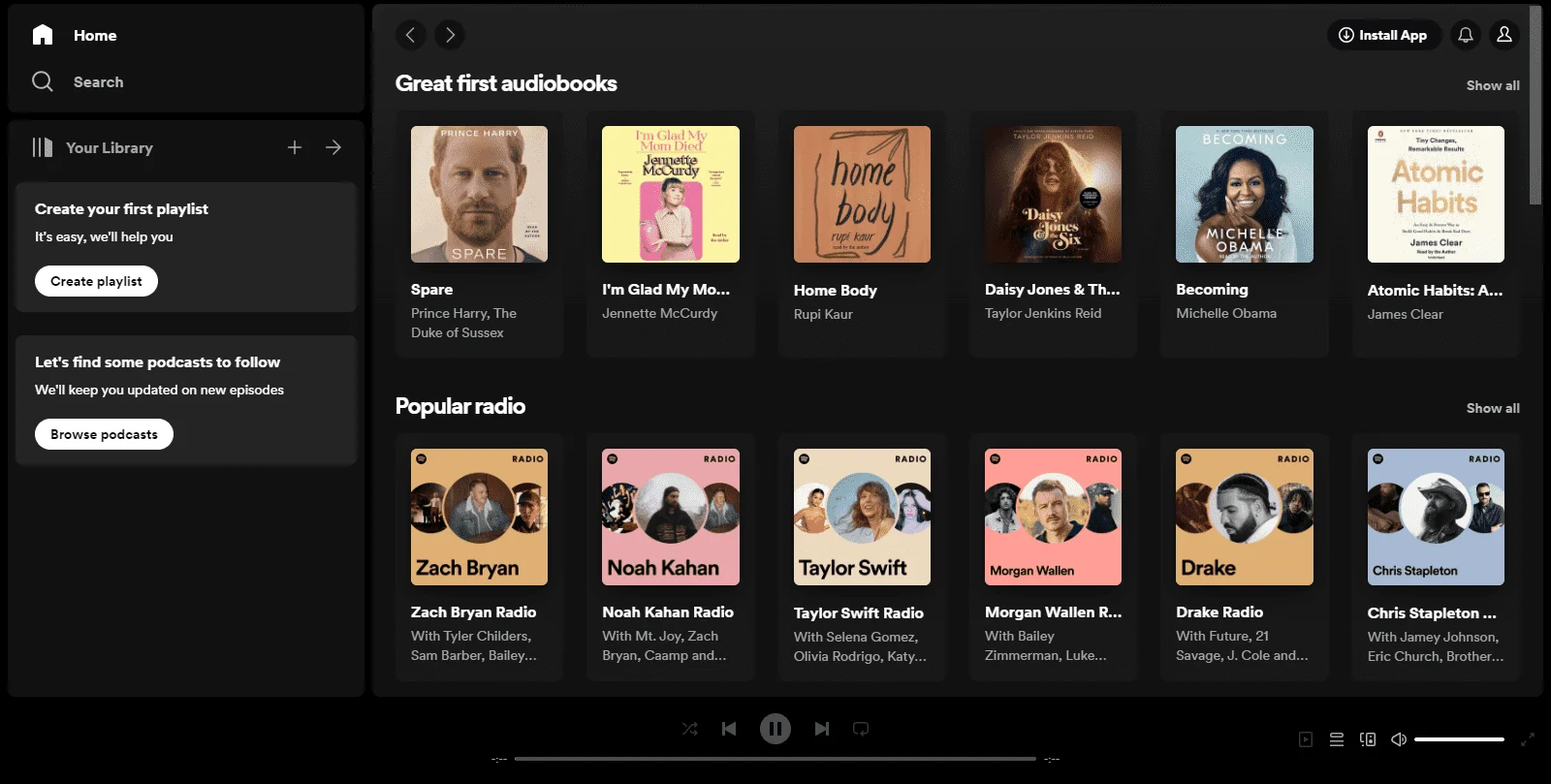Click the author name 'Rupi Kaur'
This screenshot has width=1551, height=784.
coord(823,314)
